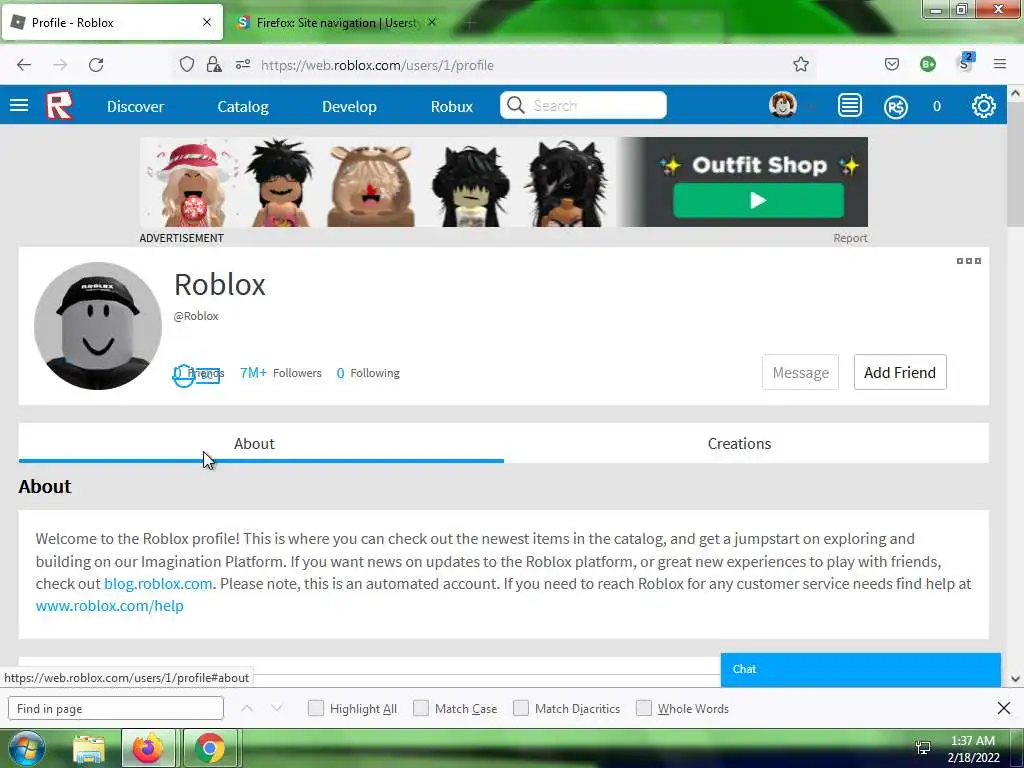Viewport: 1024px width, 768px height.
Task: Click the Roblox logo home icon
Action: tap(59, 106)
